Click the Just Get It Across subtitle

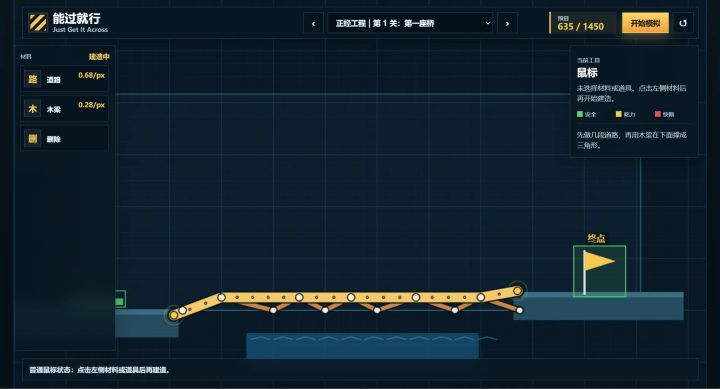coord(80,30)
